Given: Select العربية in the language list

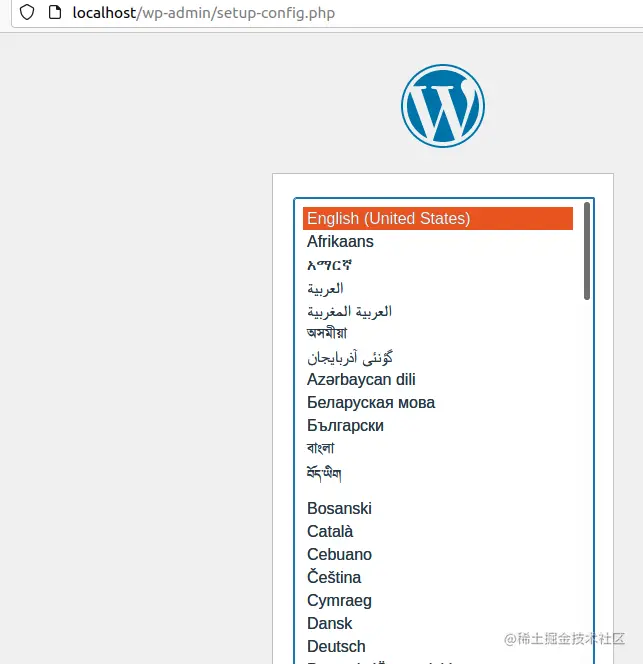Looking at the screenshot, I should pyautogui.click(x=438, y=288).
